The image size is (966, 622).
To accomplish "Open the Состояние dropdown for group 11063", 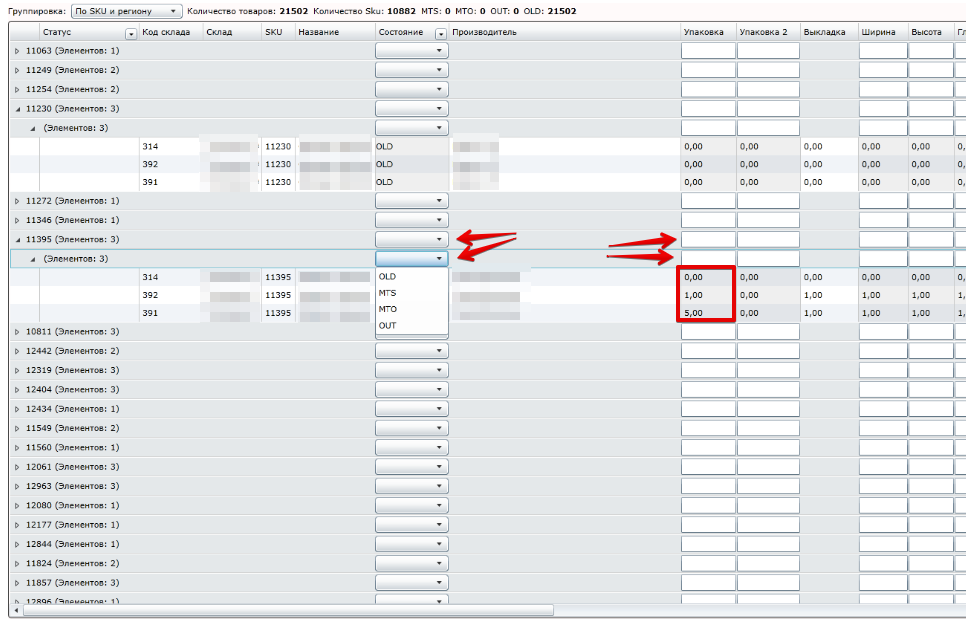I will click(412, 51).
